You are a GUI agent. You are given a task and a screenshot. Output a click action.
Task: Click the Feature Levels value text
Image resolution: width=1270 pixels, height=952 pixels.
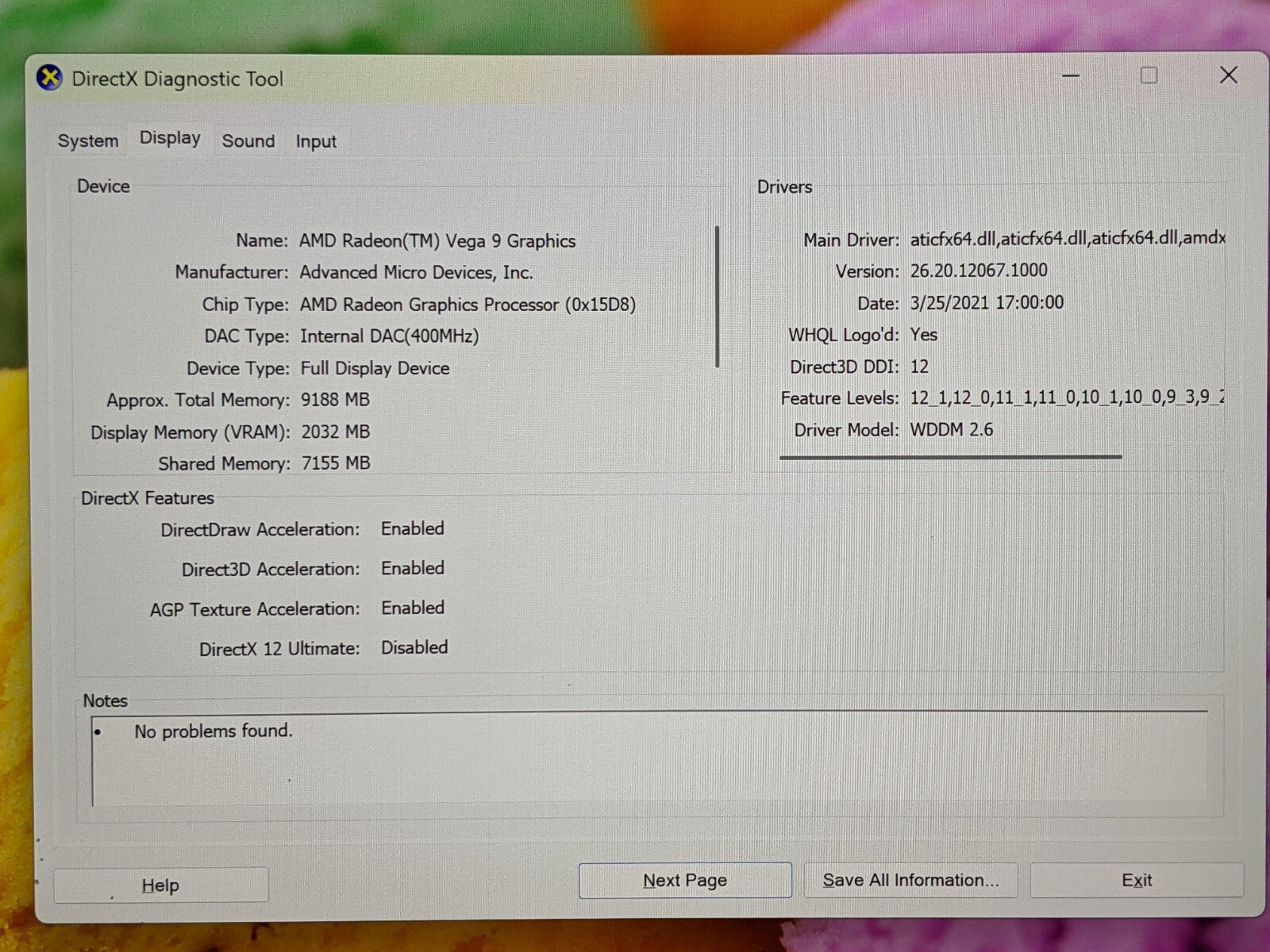coord(1066,397)
